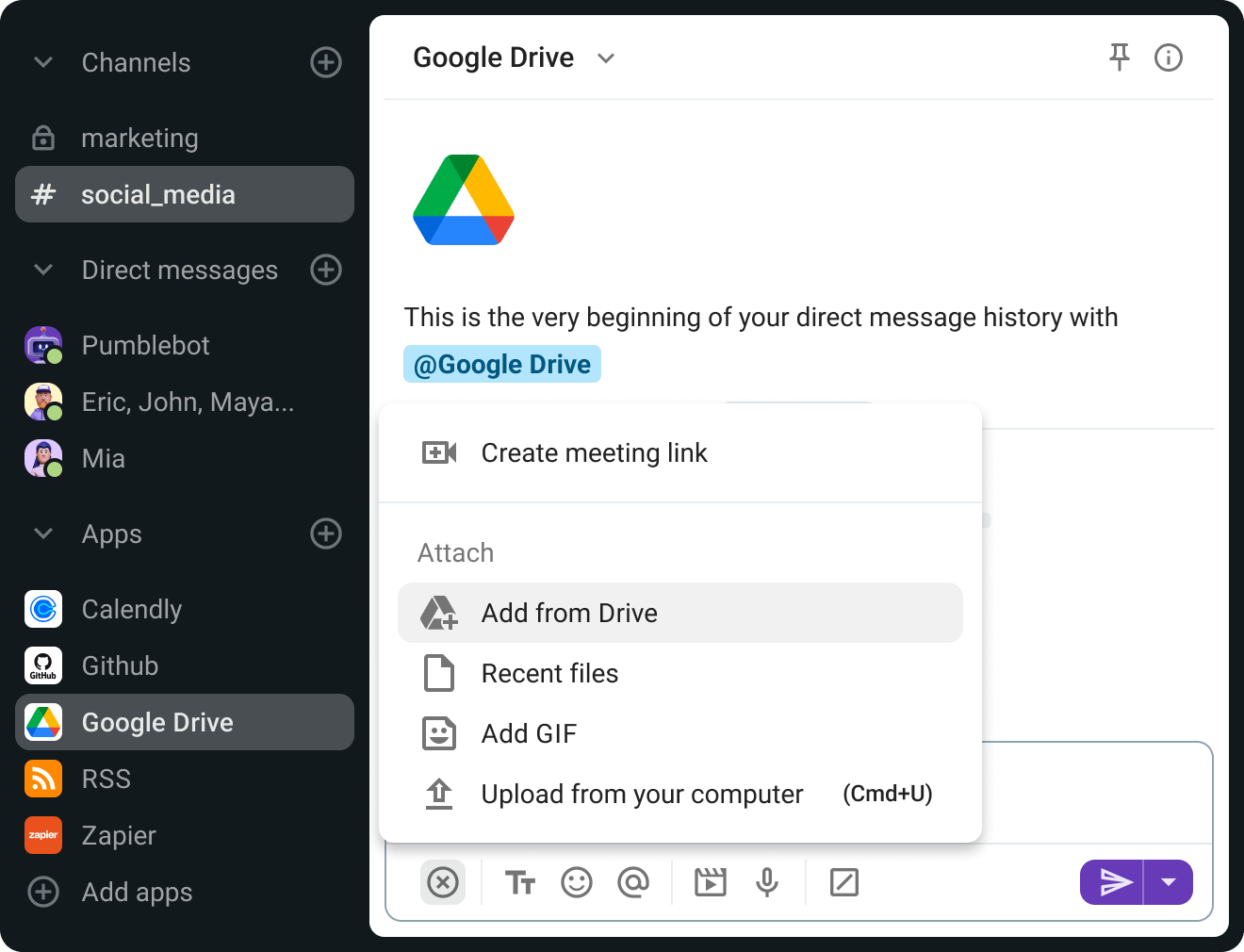This screenshot has height=952, width=1244.
Task: Open the Google Drive header dropdown chevron
Action: (606, 58)
